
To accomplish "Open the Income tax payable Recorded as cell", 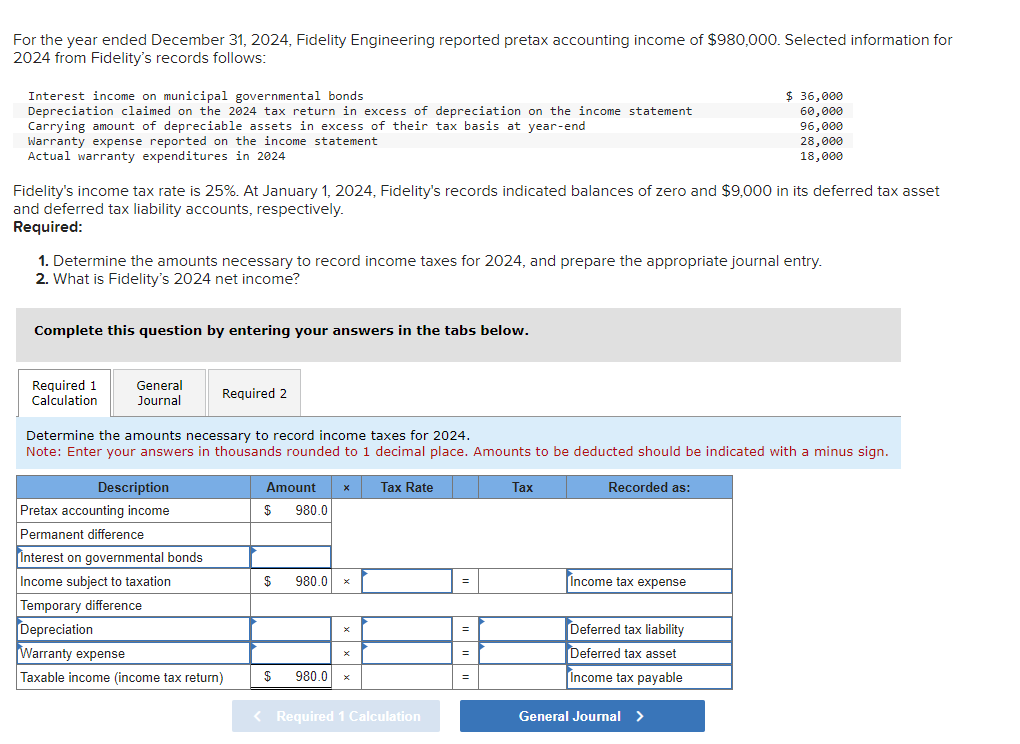I will (x=648, y=677).
